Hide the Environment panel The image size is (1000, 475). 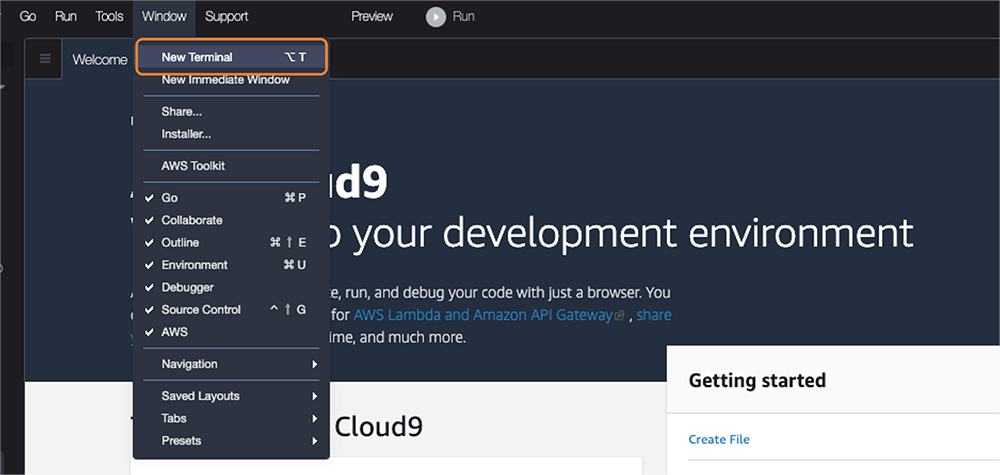coord(194,265)
